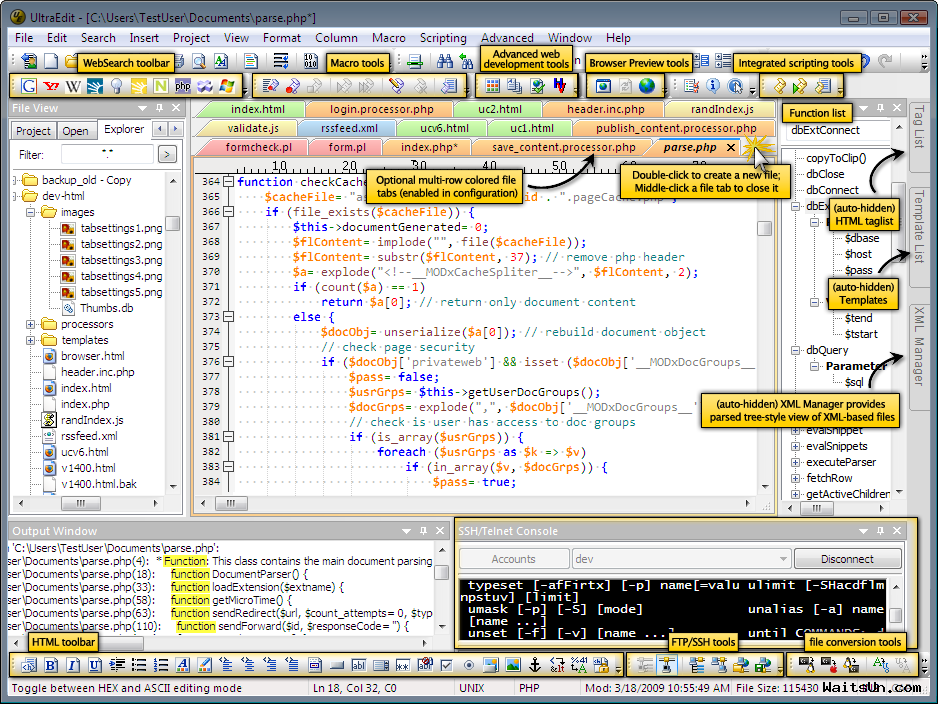Click the editor's vertical scrollbar thumb
The image size is (938, 704).
coord(764,228)
